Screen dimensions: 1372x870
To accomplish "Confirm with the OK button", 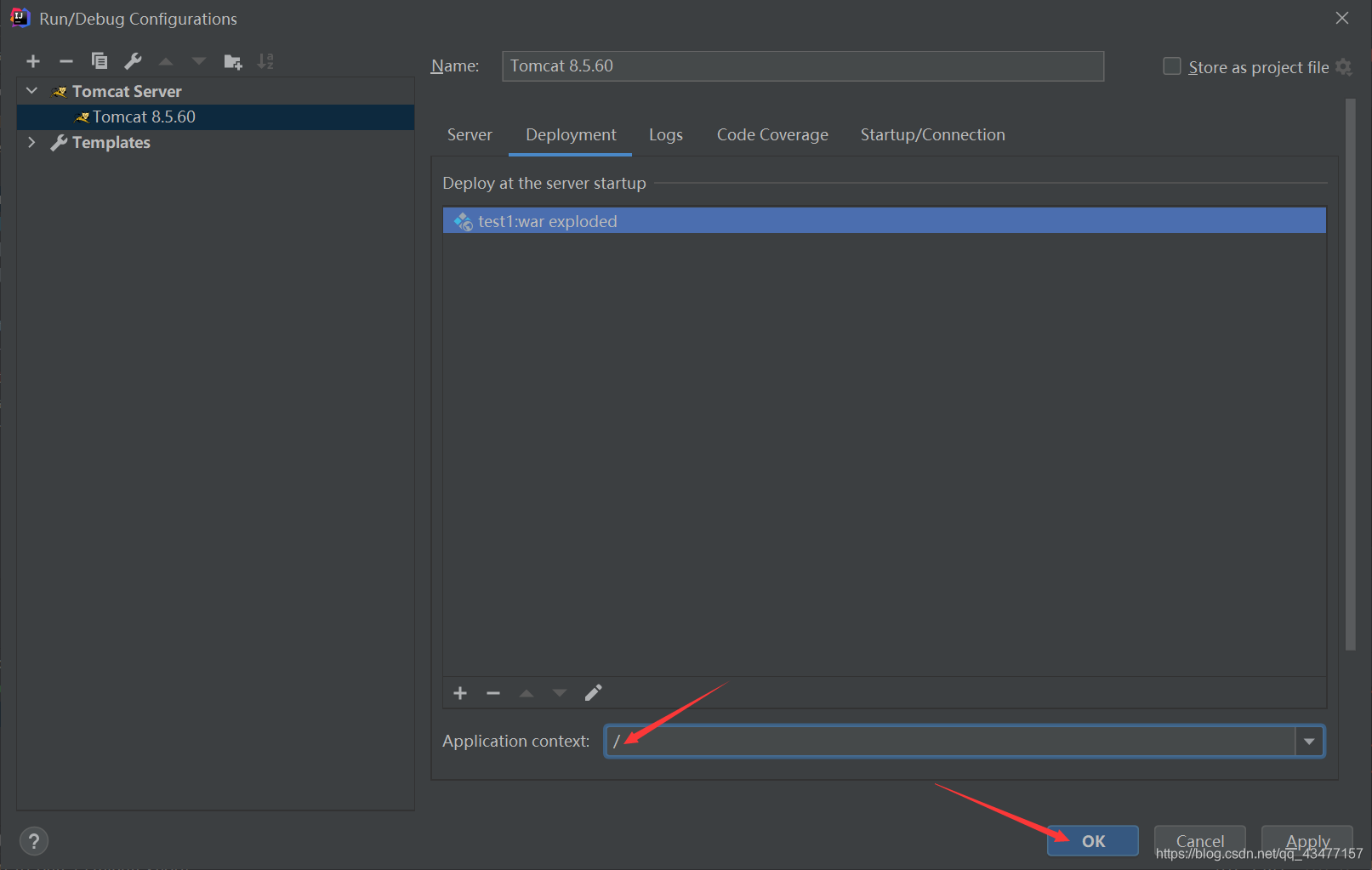I will 1093,841.
